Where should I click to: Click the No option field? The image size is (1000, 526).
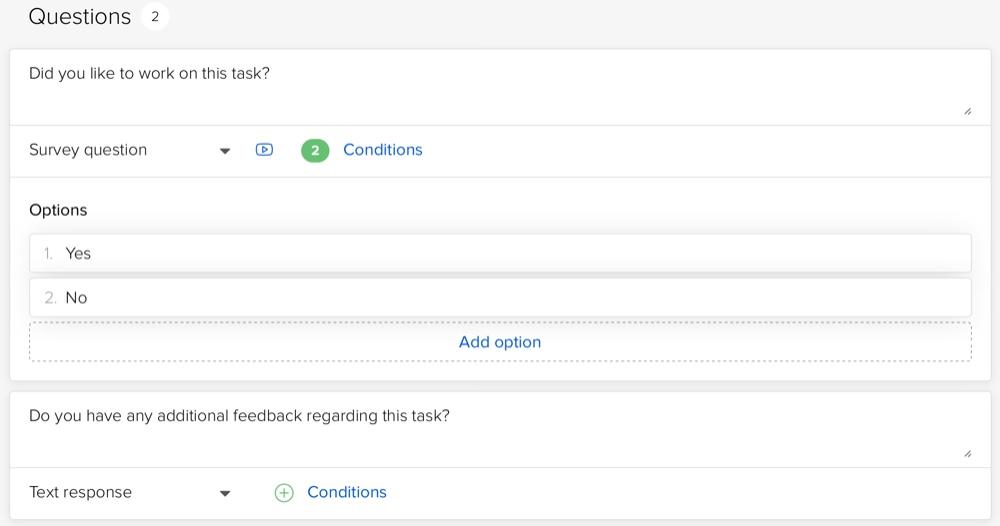click(x=500, y=298)
